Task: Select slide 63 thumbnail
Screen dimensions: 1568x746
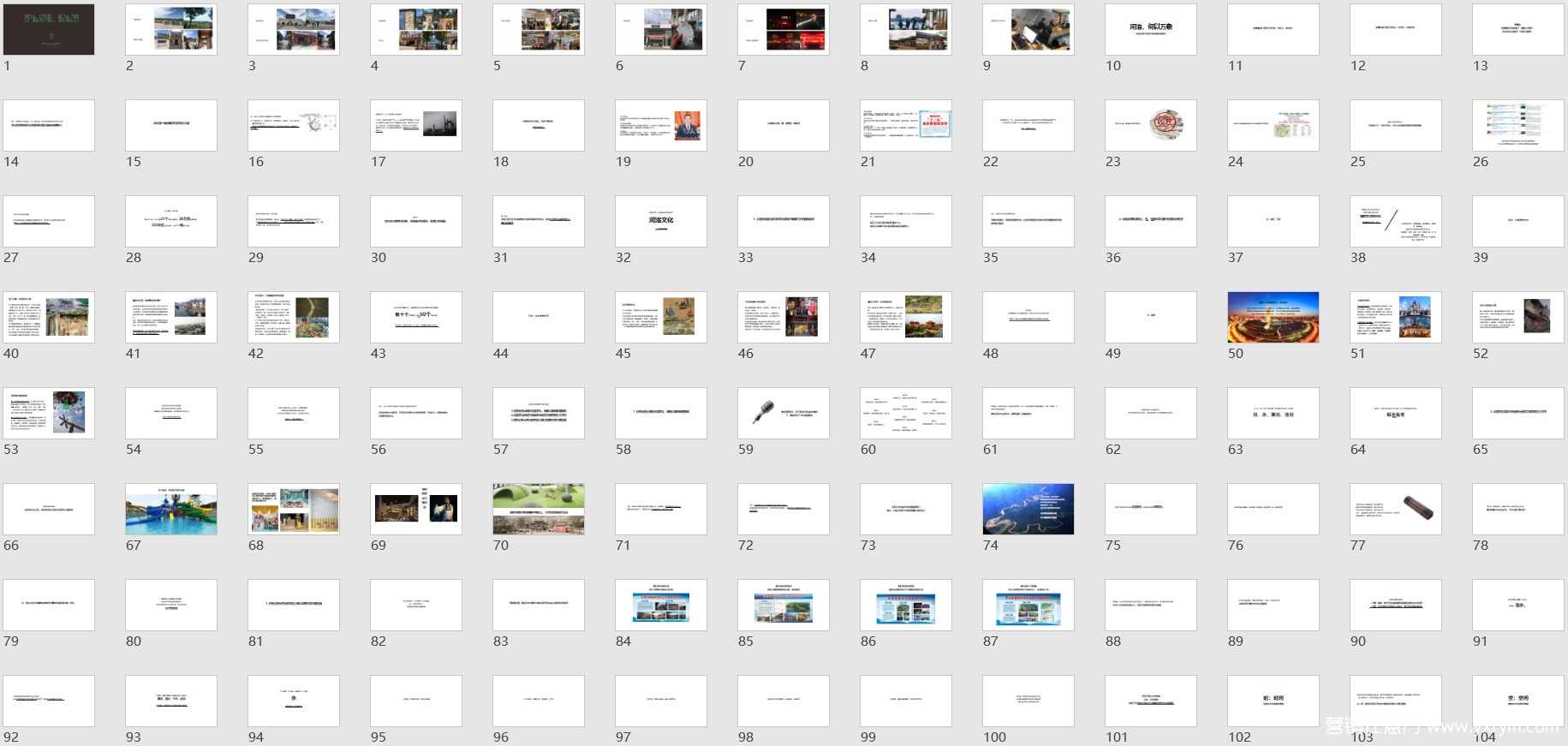Action: tap(1273, 413)
